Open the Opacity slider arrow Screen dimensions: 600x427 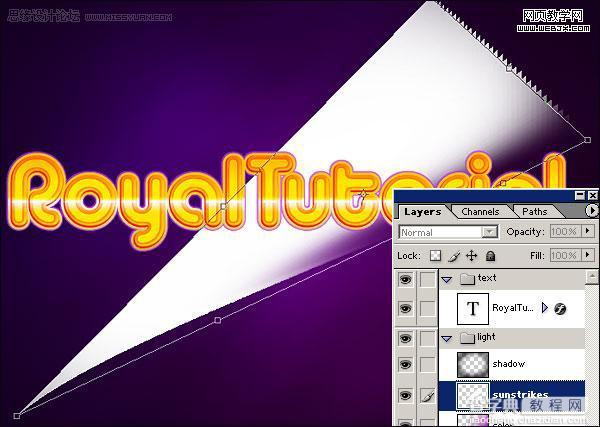tap(587, 231)
